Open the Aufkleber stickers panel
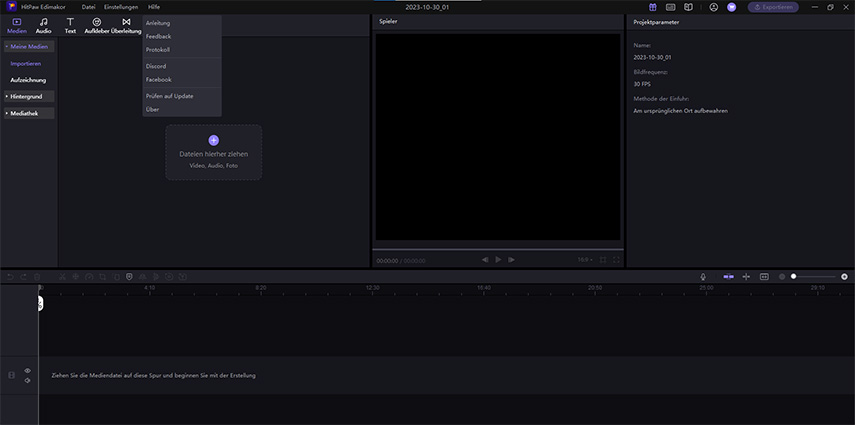Screen dimensions: 855x425 [97, 25]
